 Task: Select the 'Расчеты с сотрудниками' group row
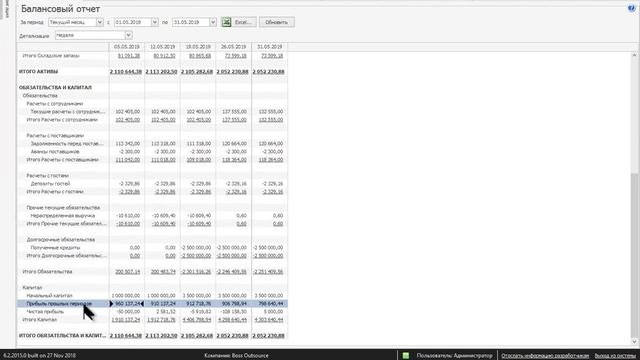(55, 104)
